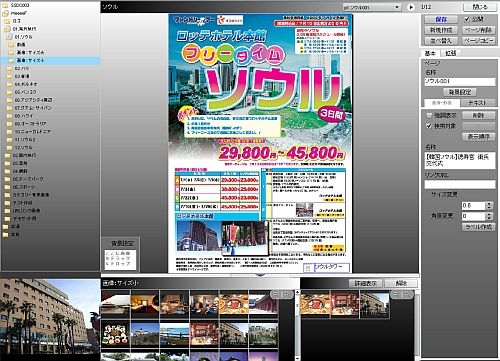Select the hotel building thumbnail in the selected-images panel
The image size is (500, 361).
[374, 304]
